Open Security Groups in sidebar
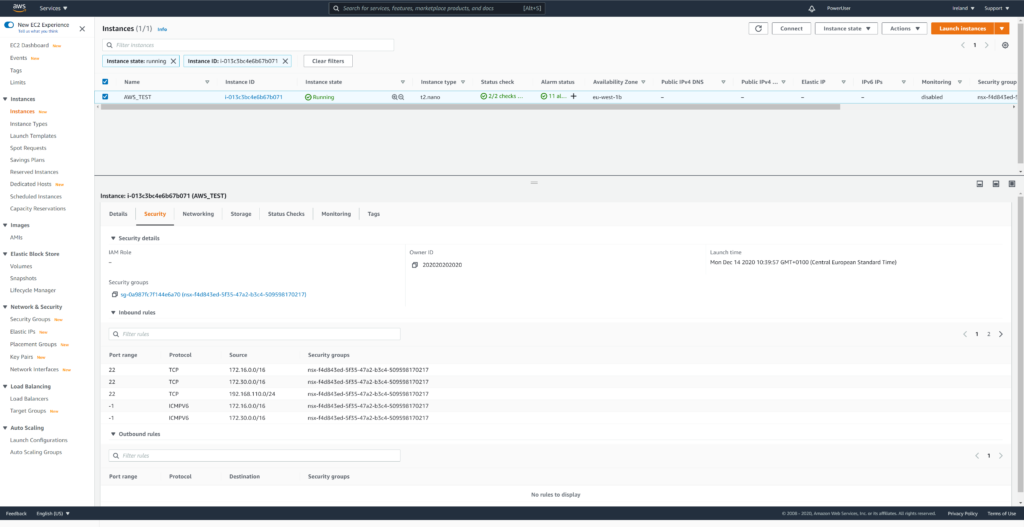This screenshot has width=1024, height=527. pyautogui.click(x=30, y=319)
